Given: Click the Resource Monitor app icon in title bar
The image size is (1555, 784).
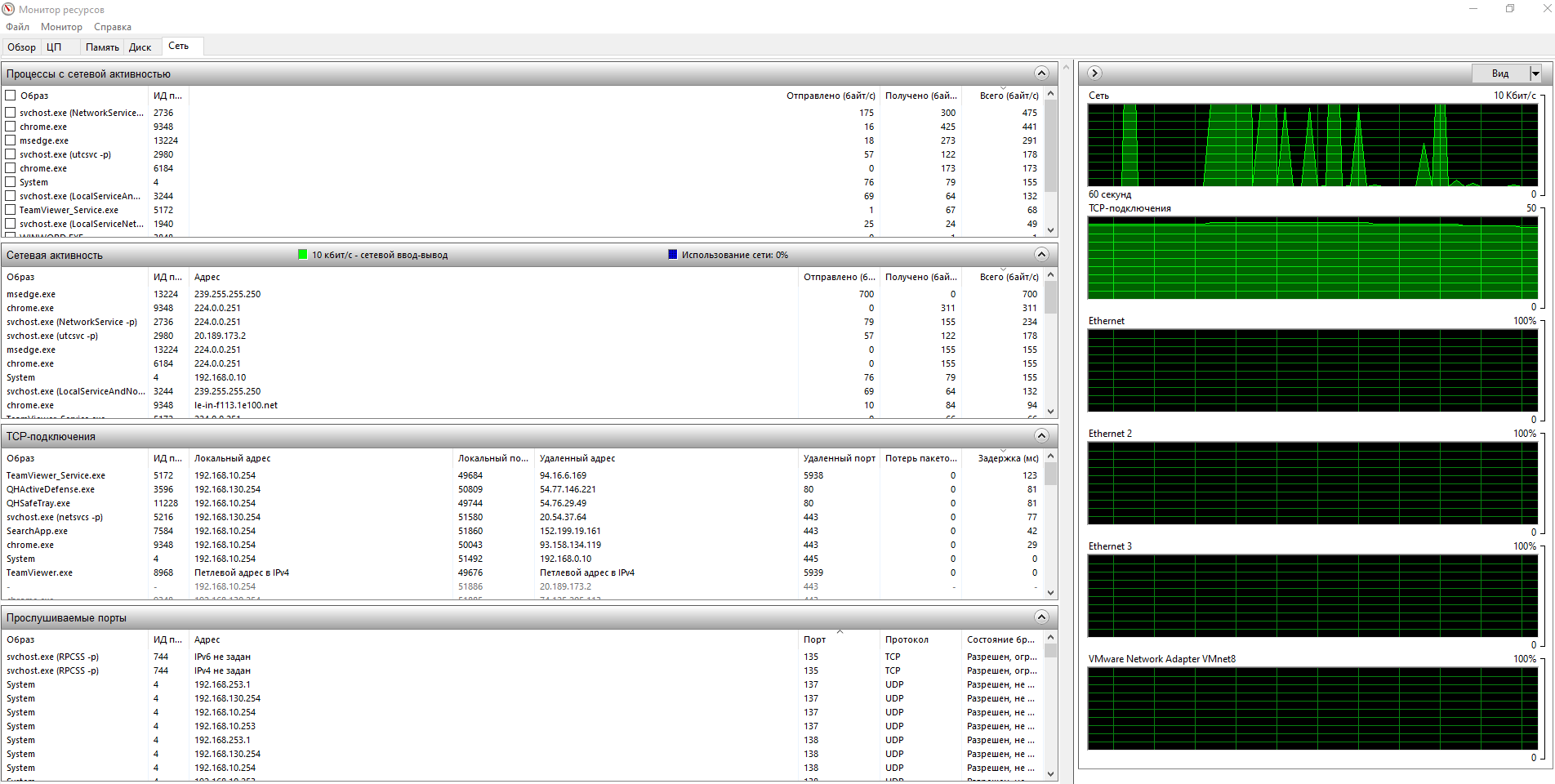Looking at the screenshot, I should (x=8, y=9).
